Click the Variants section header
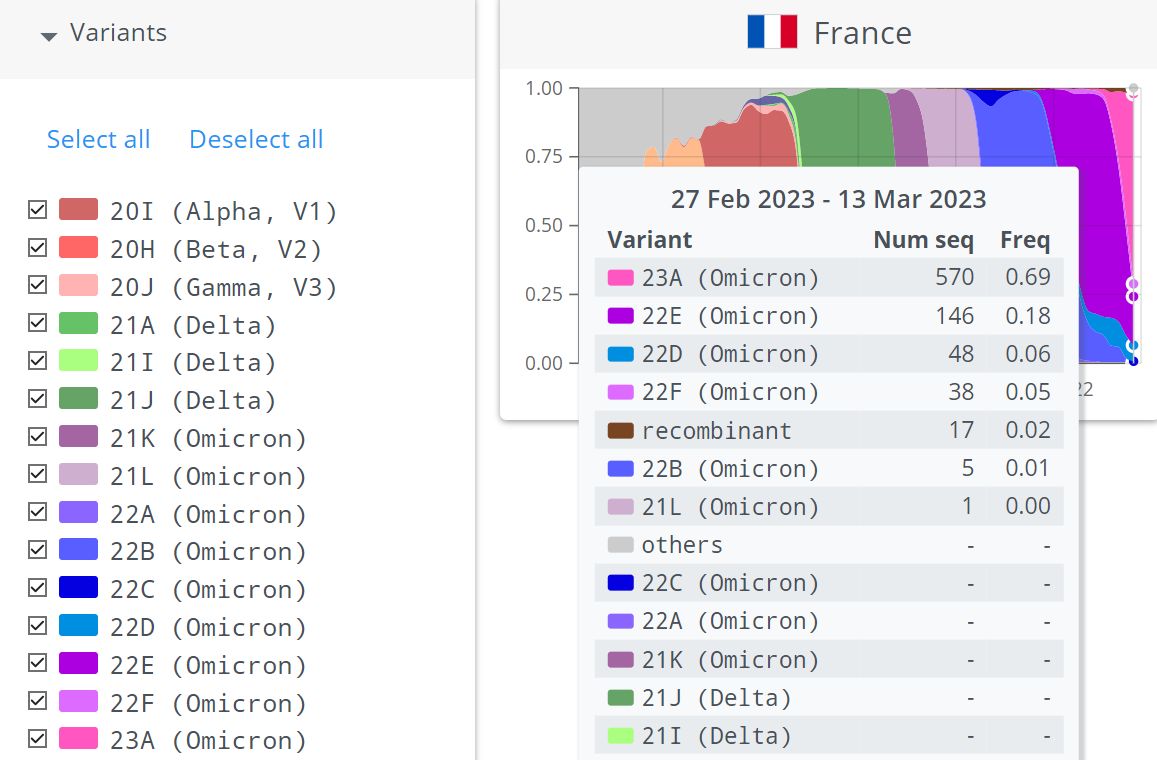 pos(118,33)
